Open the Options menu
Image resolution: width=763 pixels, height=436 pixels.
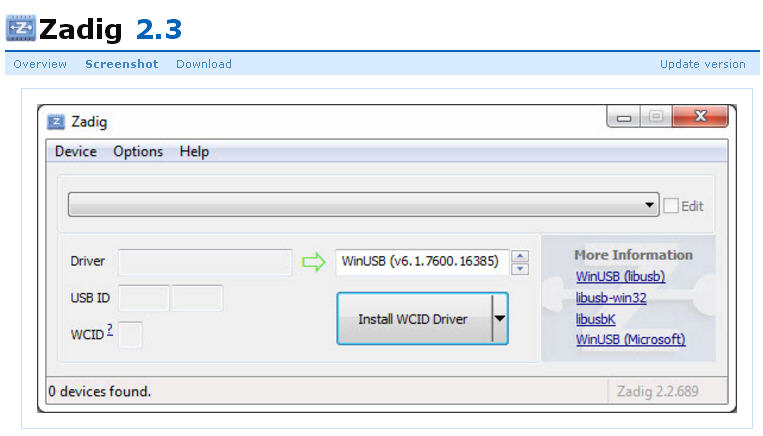click(x=138, y=151)
